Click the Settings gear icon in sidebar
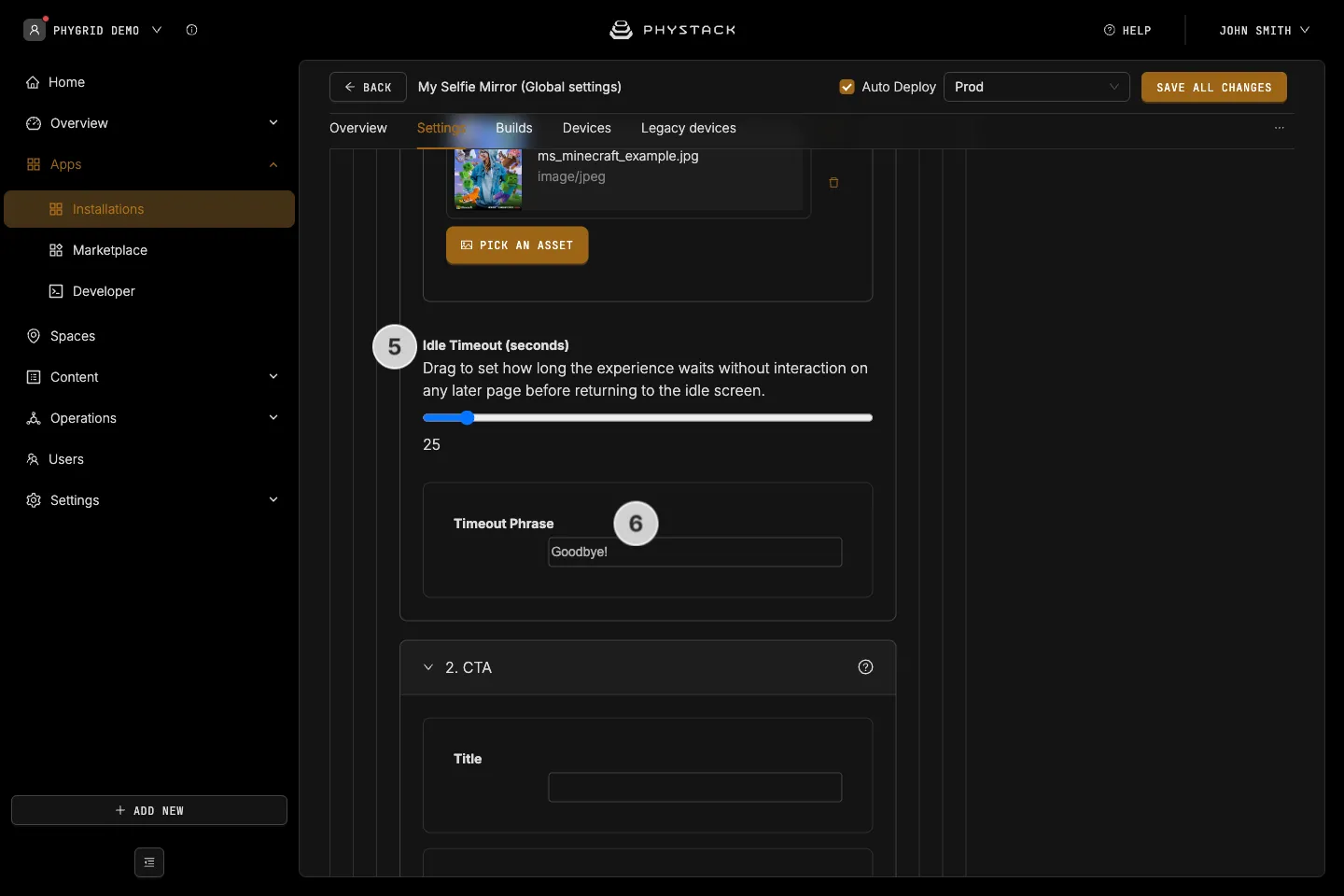This screenshot has width=1344, height=896. (34, 500)
